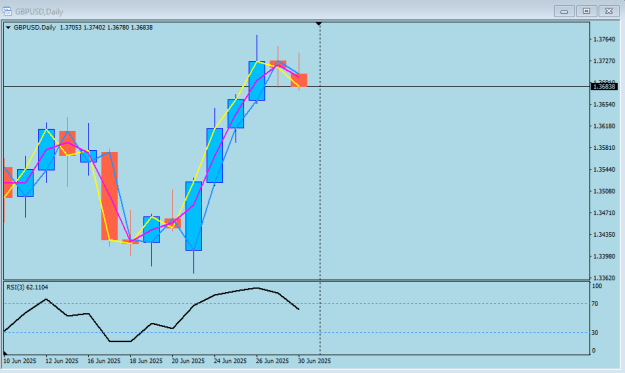Image resolution: width=625 pixels, height=373 pixels.
Task: Click the 1.35440 price scale value
Action: [x=604, y=169]
